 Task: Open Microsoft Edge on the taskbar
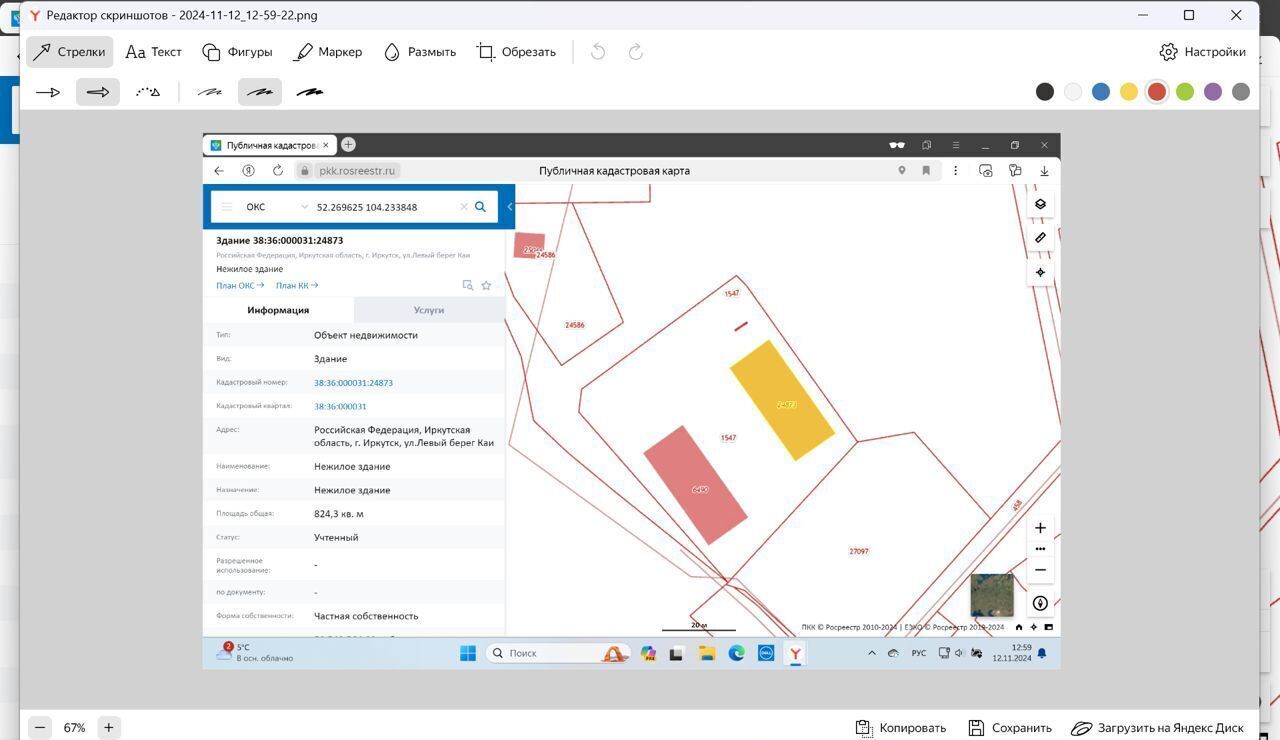pyautogui.click(x=737, y=654)
